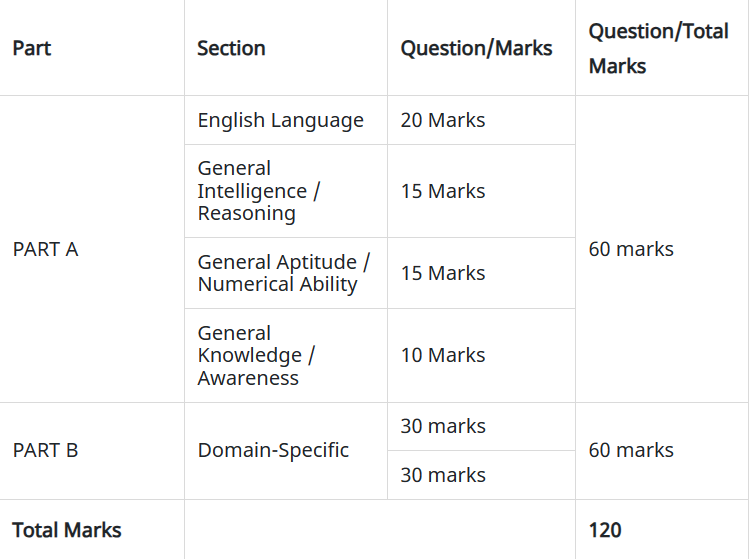The image size is (749, 559).
Task: Select the 60 marks total for PART A
Action: (631, 249)
